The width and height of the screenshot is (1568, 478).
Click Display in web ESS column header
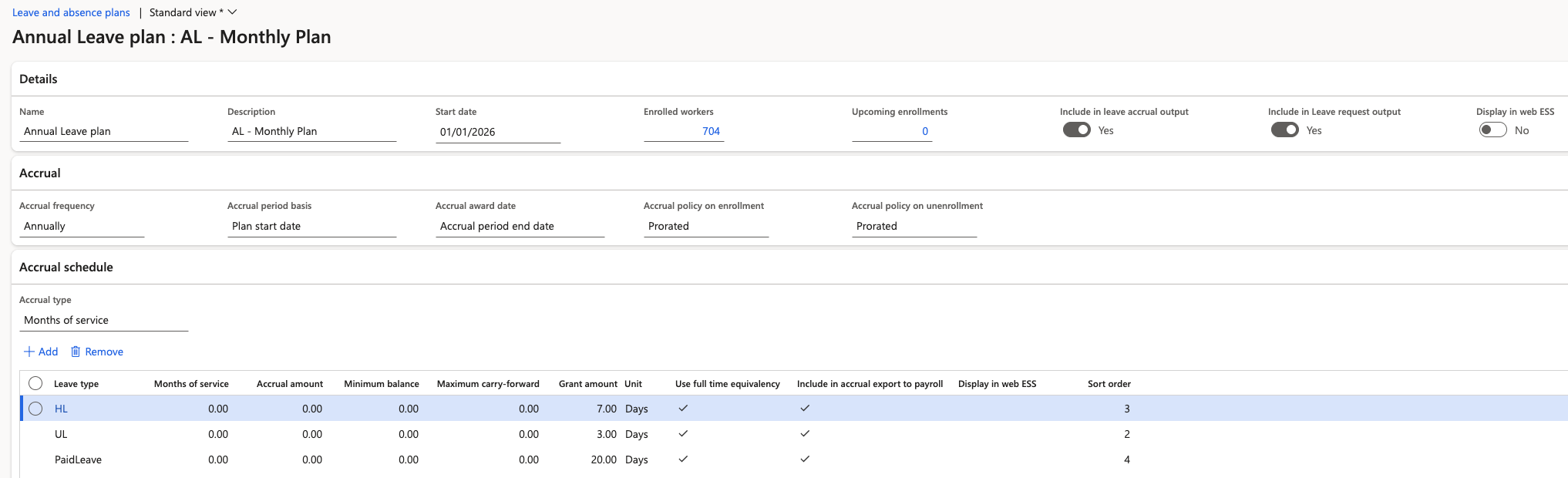tap(997, 384)
